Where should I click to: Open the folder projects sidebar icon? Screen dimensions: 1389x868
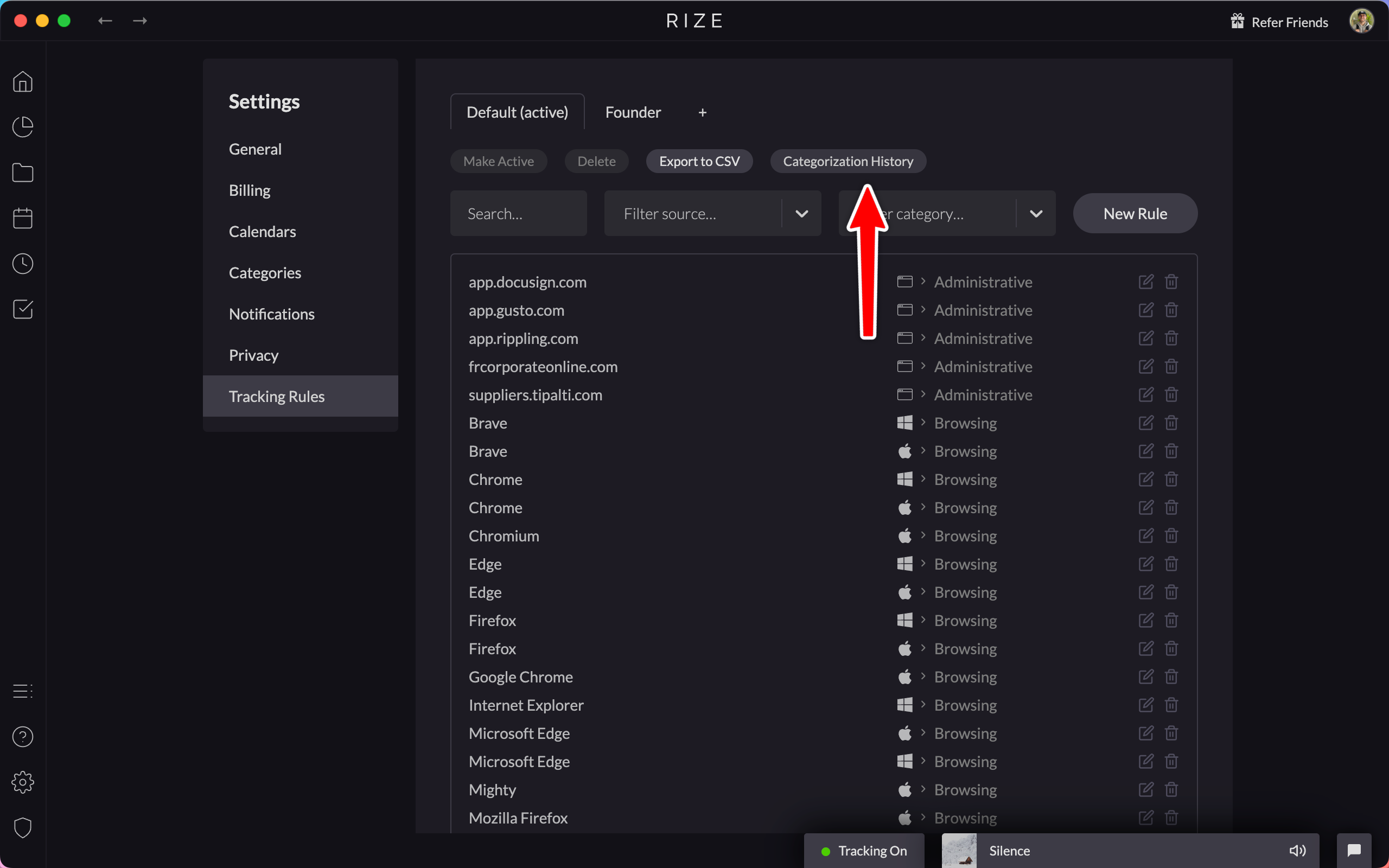pyautogui.click(x=23, y=172)
